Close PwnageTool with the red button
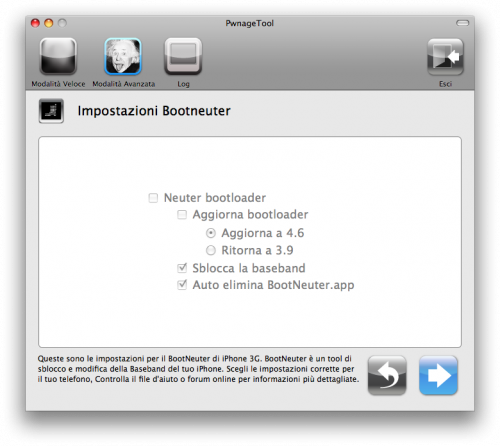 pyautogui.click(x=35, y=23)
